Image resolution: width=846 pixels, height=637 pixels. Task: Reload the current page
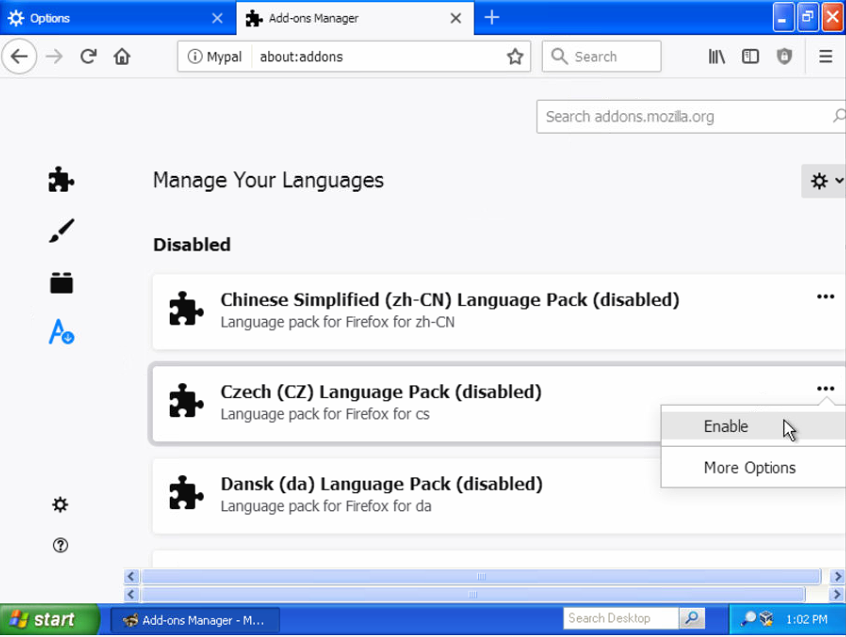tap(88, 56)
